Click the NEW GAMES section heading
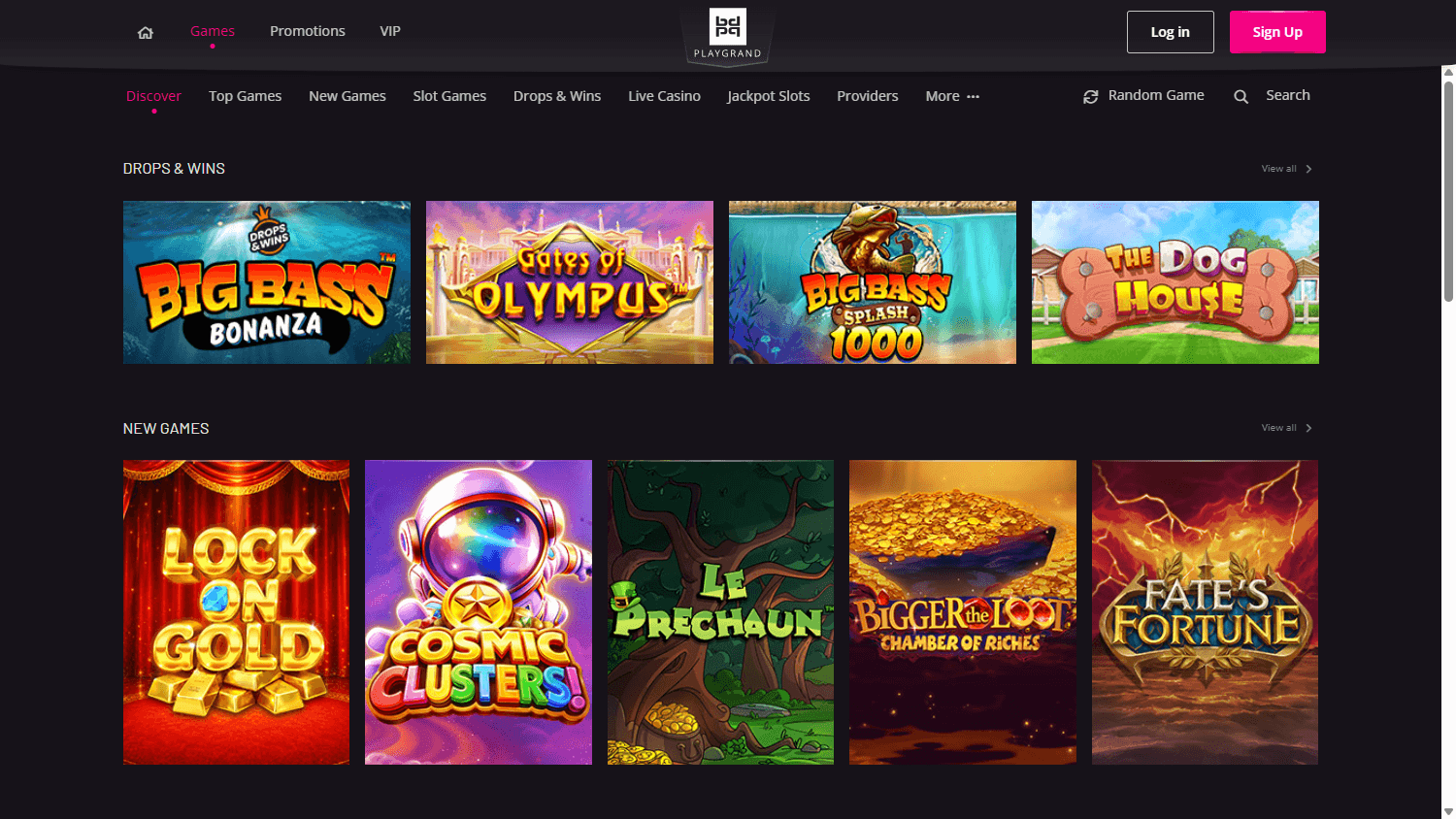1456x819 pixels. tap(166, 429)
